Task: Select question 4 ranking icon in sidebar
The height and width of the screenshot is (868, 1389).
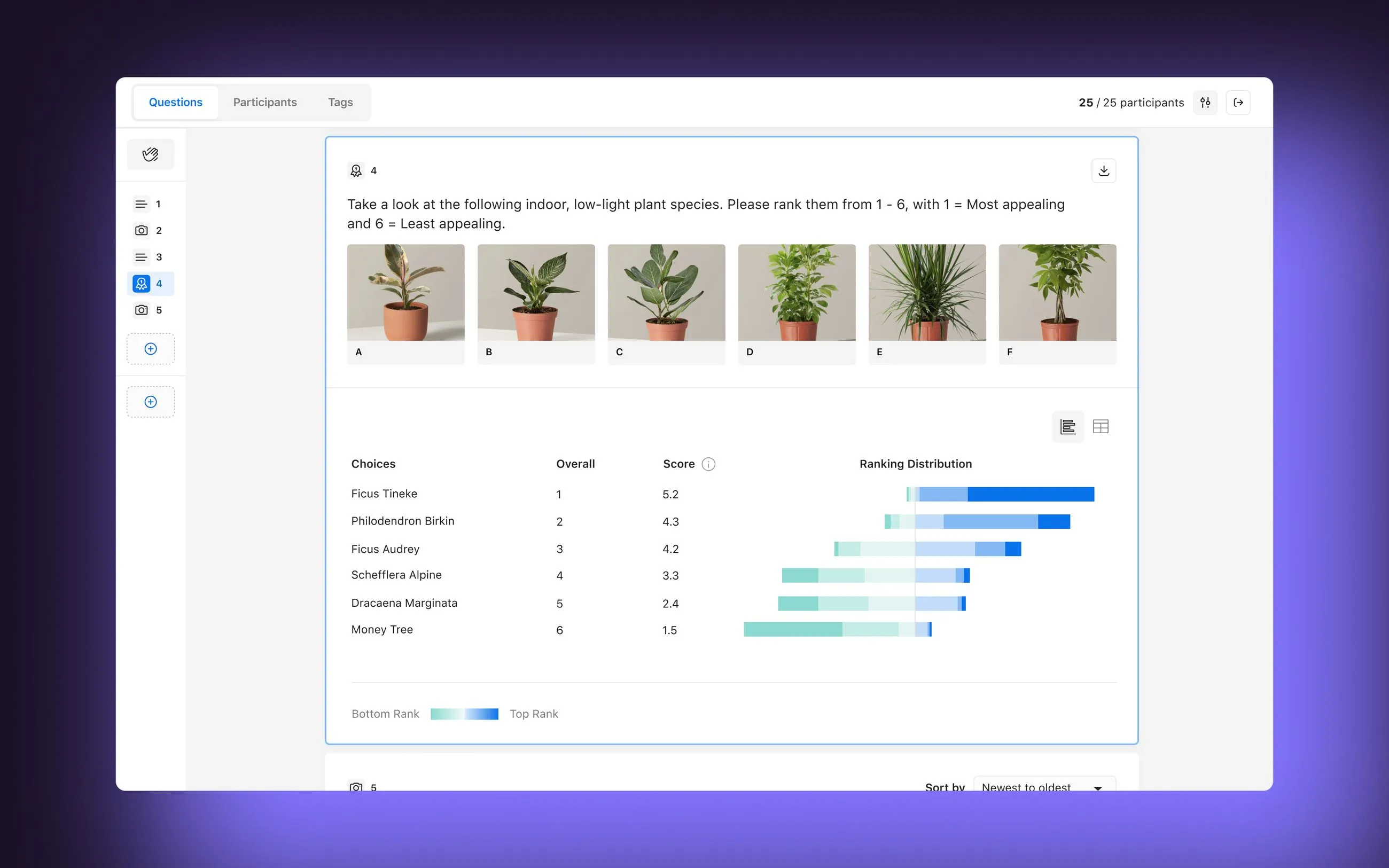Action: click(x=141, y=284)
